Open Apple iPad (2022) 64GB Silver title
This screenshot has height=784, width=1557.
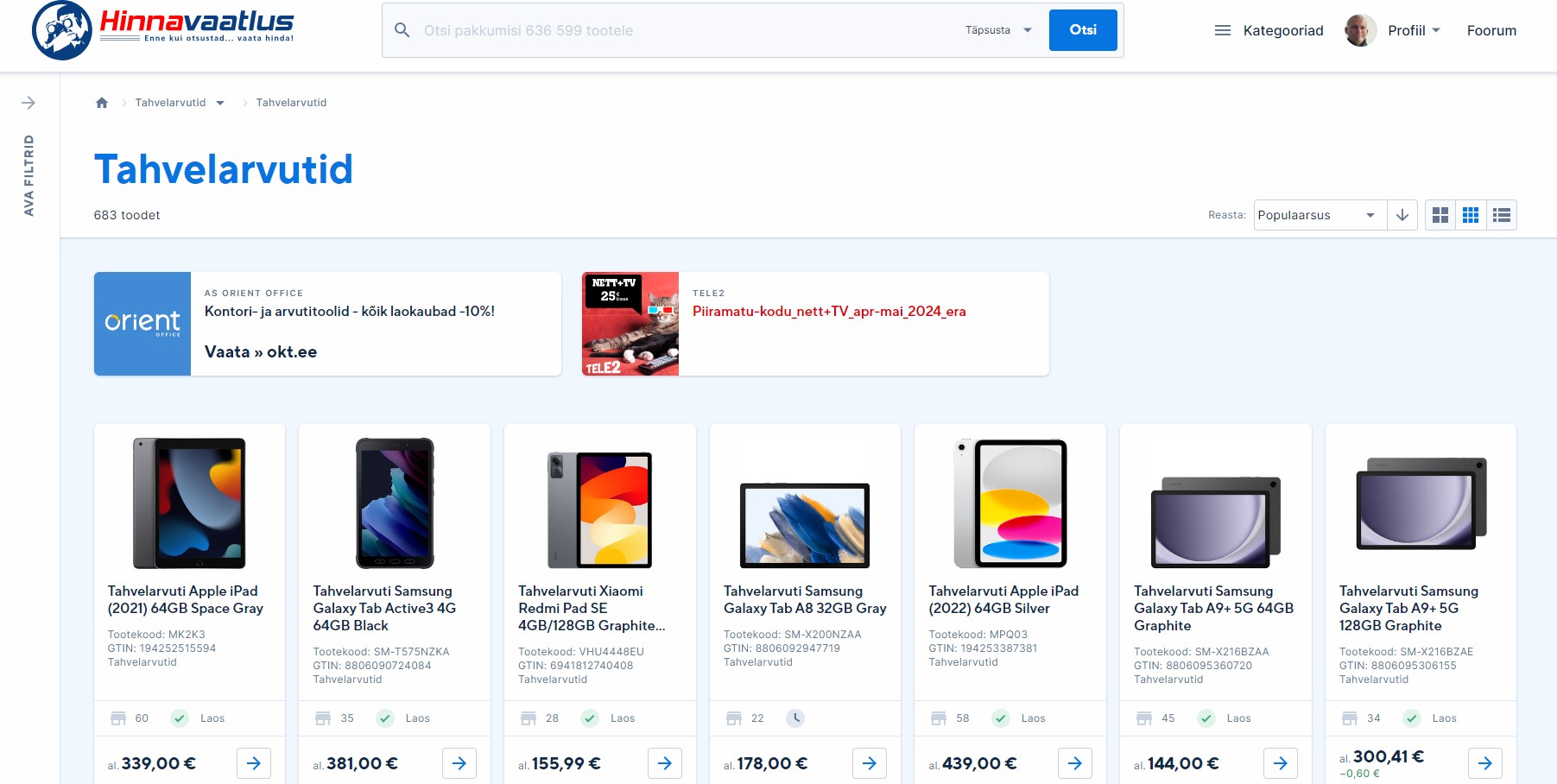(1003, 600)
